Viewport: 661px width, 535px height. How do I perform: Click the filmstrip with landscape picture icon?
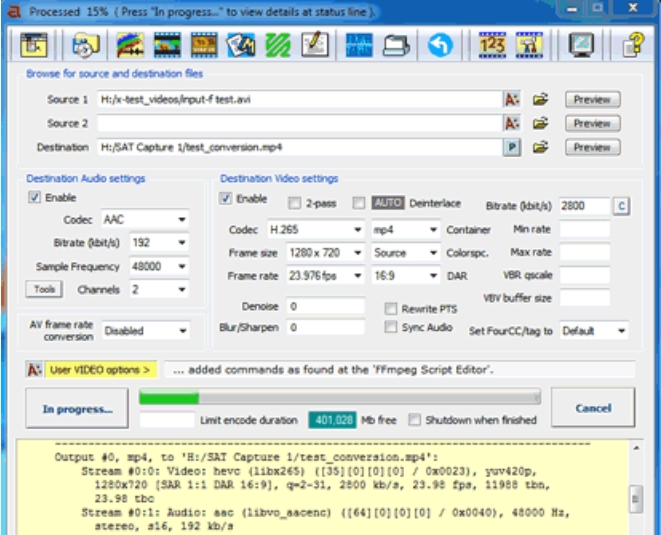click(167, 45)
